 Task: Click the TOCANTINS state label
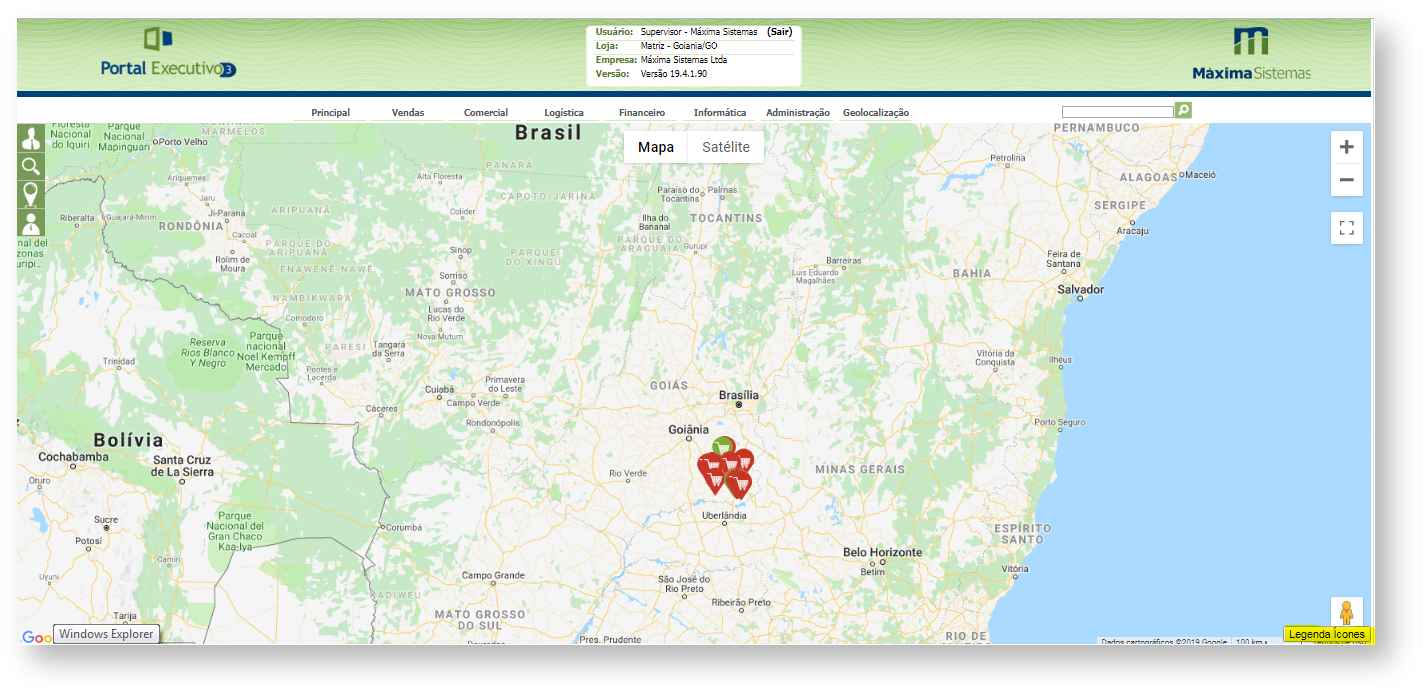click(x=726, y=218)
